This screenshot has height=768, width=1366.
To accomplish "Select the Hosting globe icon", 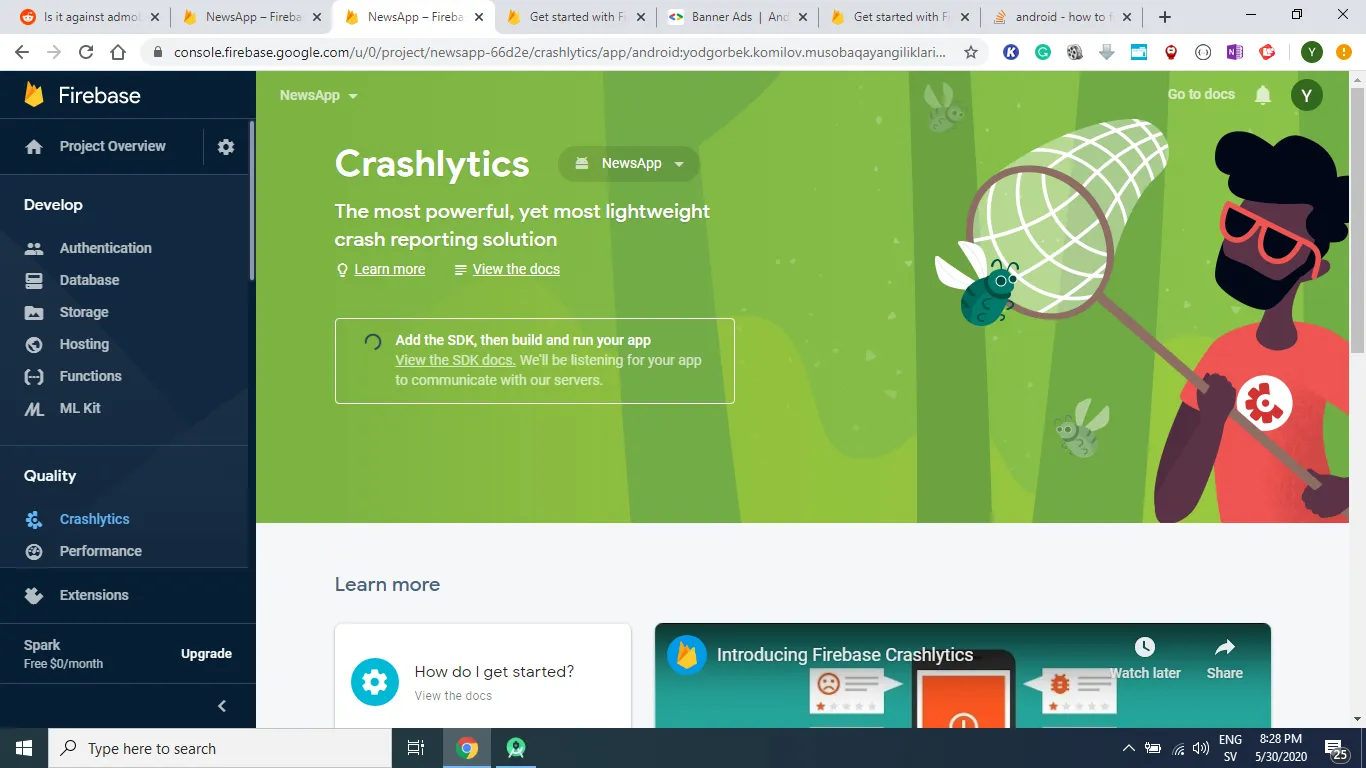I will 34,344.
